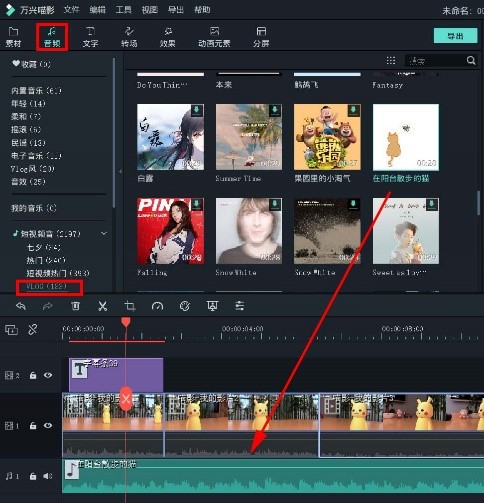Download 果园里的小淘气 via green arrow
The width and height of the screenshot is (484, 503).
pos(353,110)
